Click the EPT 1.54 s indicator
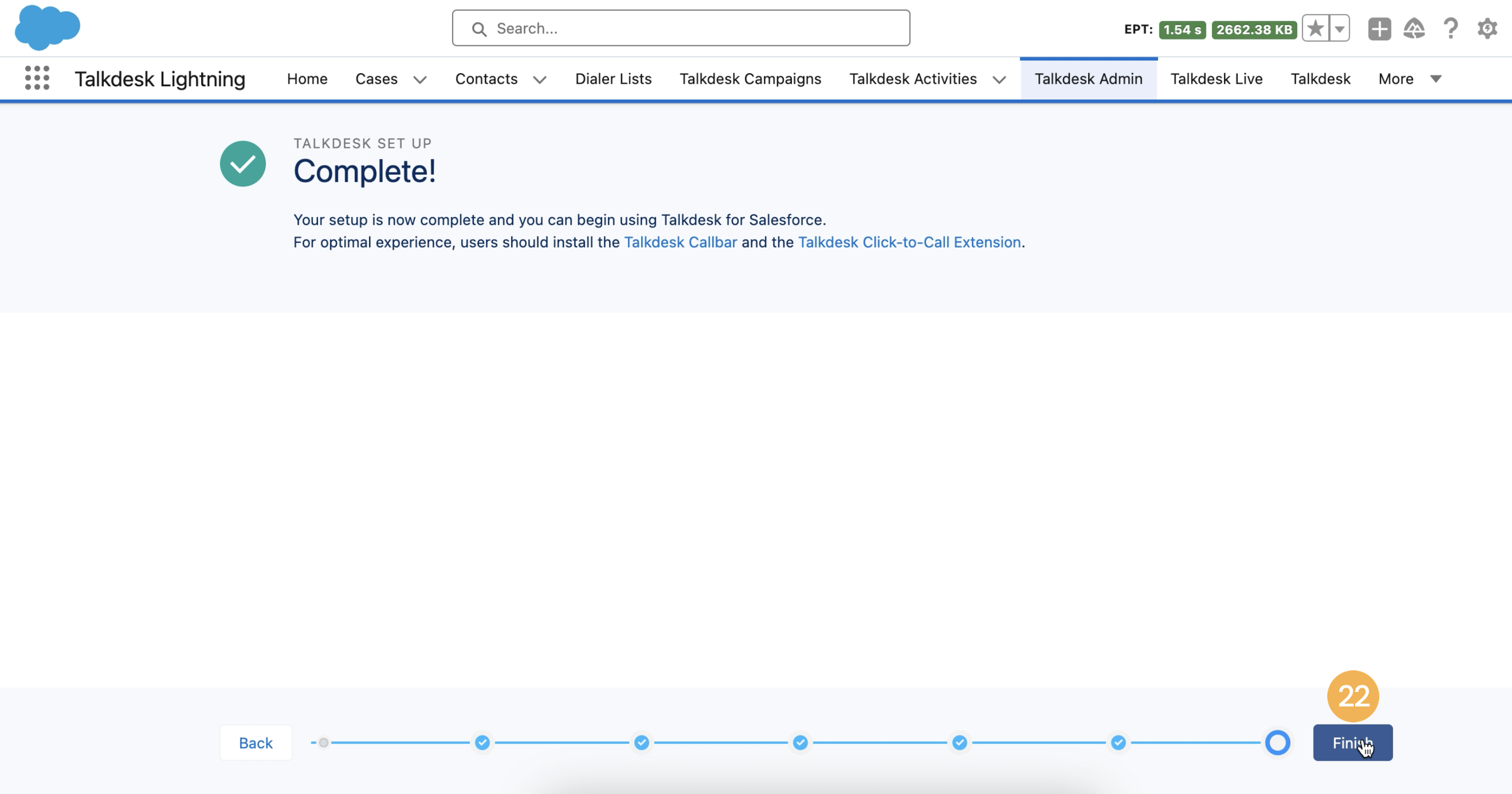 point(1182,29)
